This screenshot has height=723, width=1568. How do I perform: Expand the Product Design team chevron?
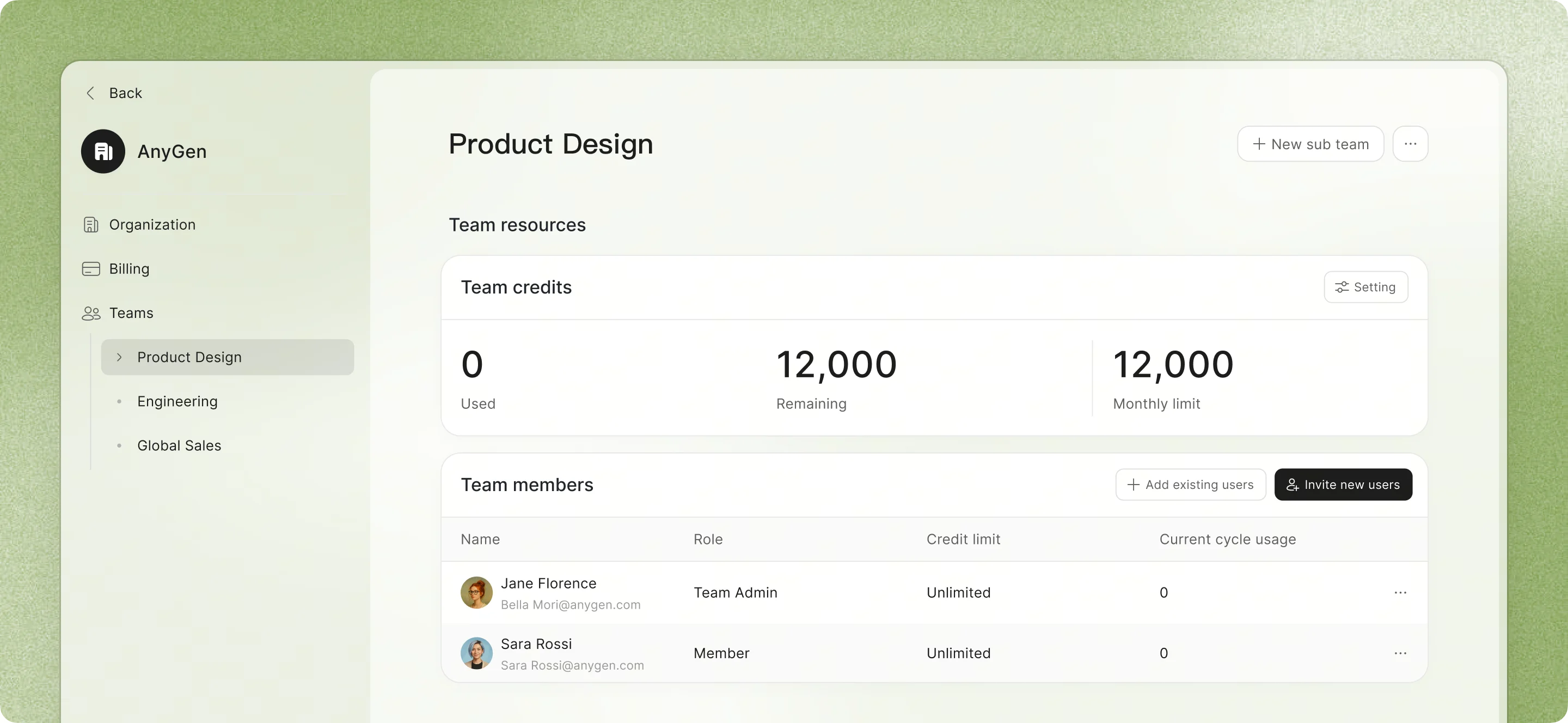(x=119, y=357)
